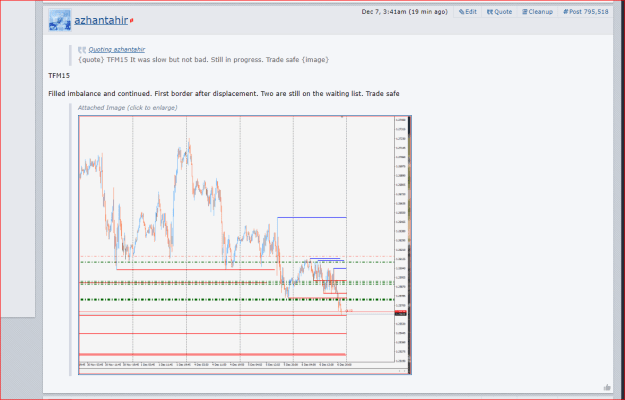This screenshot has height=400, width=625.
Task: Open Post 795,518 permalink
Action: coord(586,12)
